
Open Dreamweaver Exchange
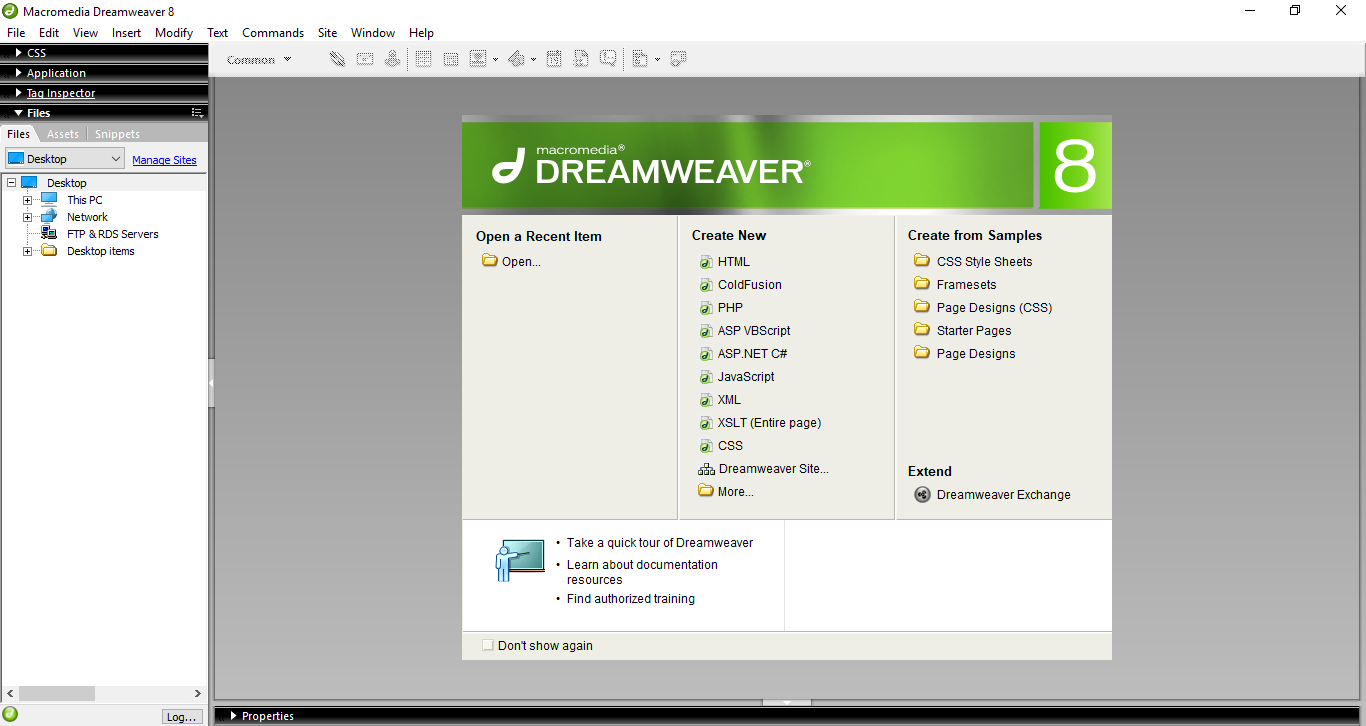[x=992, y=495]
